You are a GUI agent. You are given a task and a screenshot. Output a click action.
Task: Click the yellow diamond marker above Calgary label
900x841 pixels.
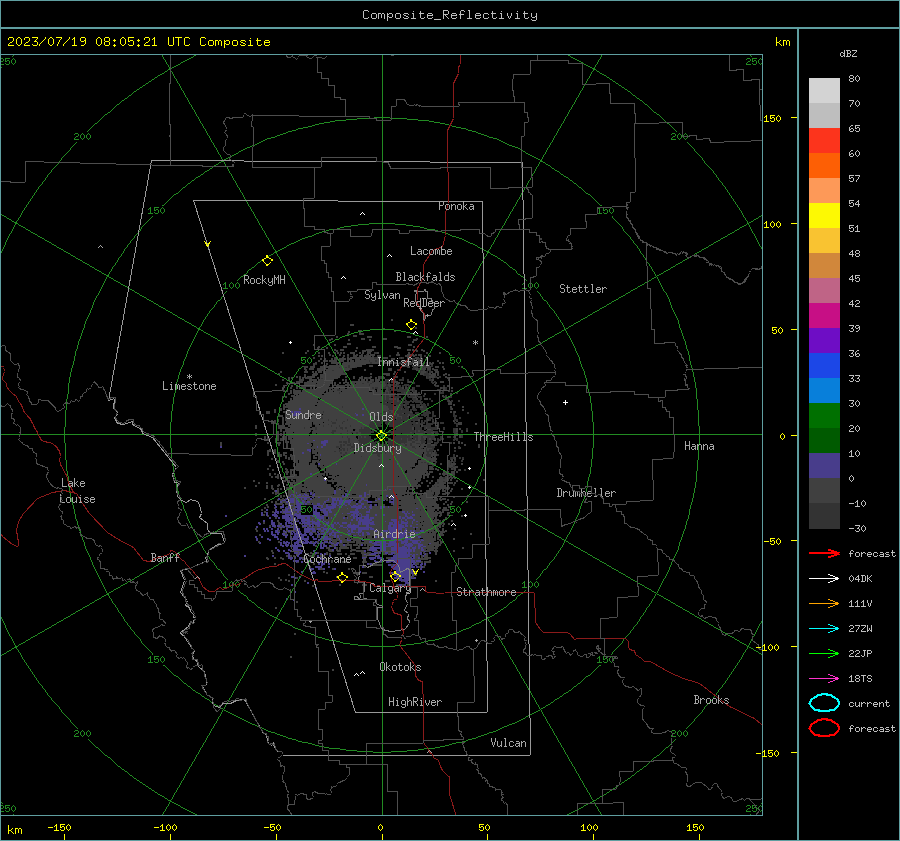coord(395,576)
